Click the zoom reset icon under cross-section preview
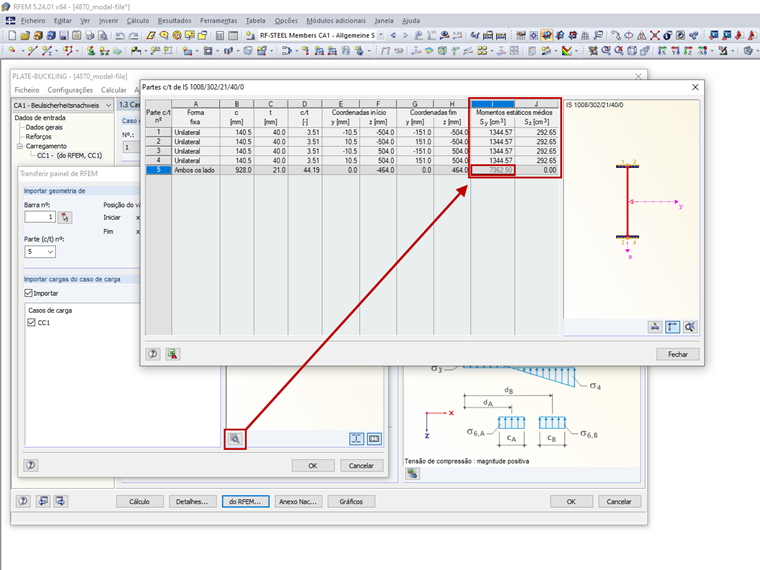The height and width of the screenshot is (570, 760). (x=690, y=327)
